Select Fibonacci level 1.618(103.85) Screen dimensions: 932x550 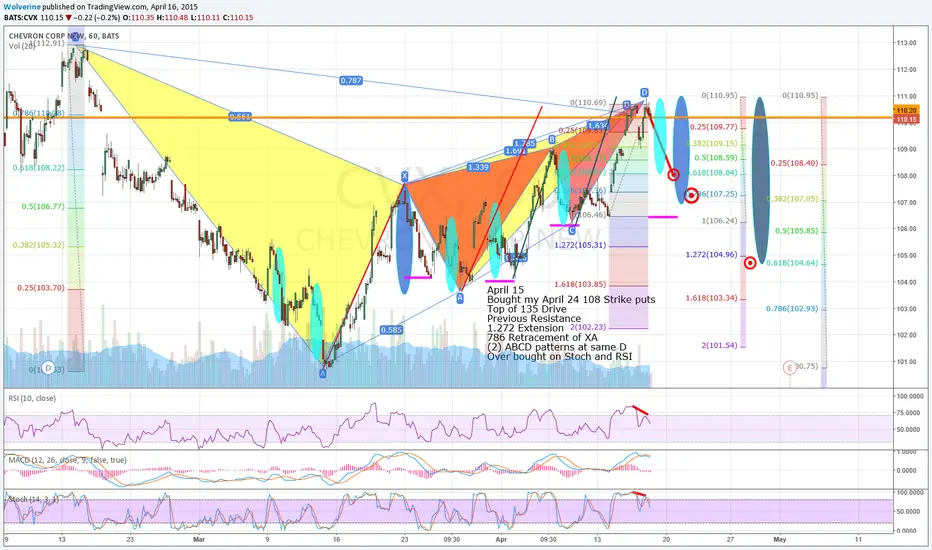pos(580,284)
